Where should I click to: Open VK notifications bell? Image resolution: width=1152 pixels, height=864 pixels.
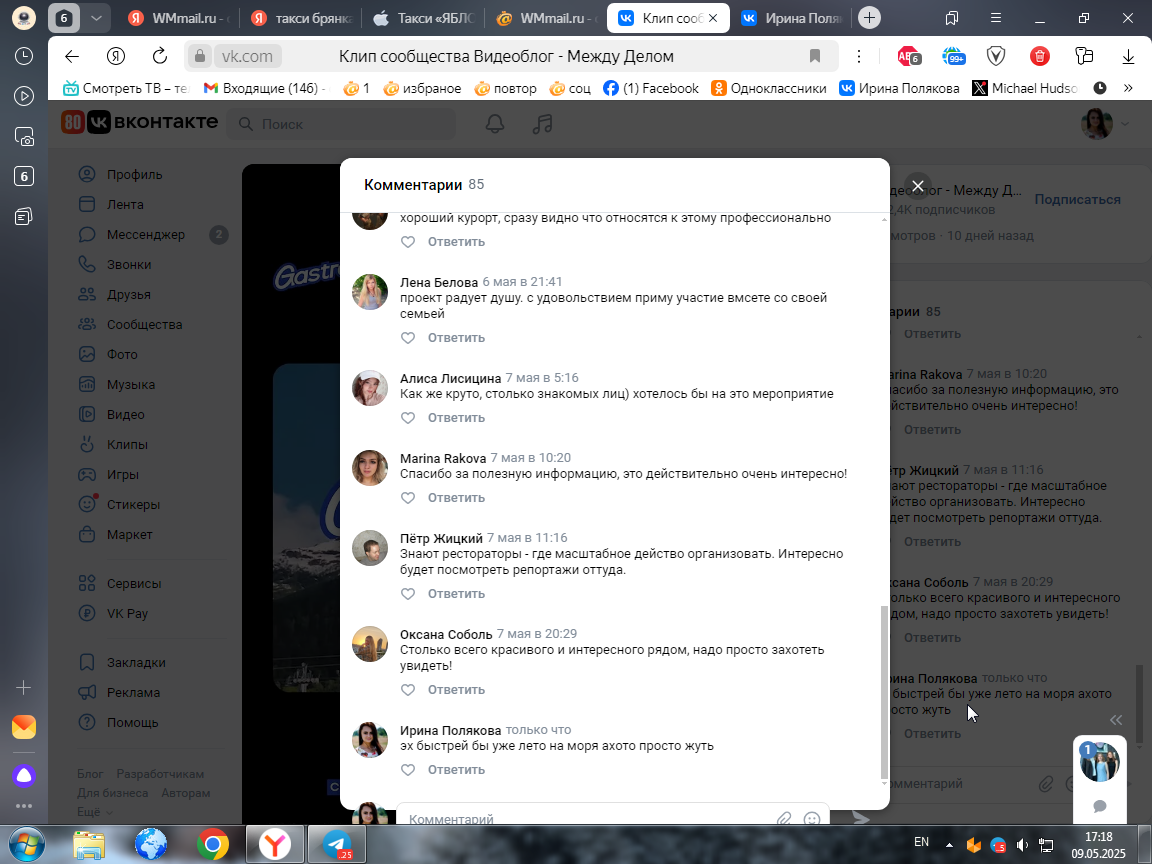(495, 124)
